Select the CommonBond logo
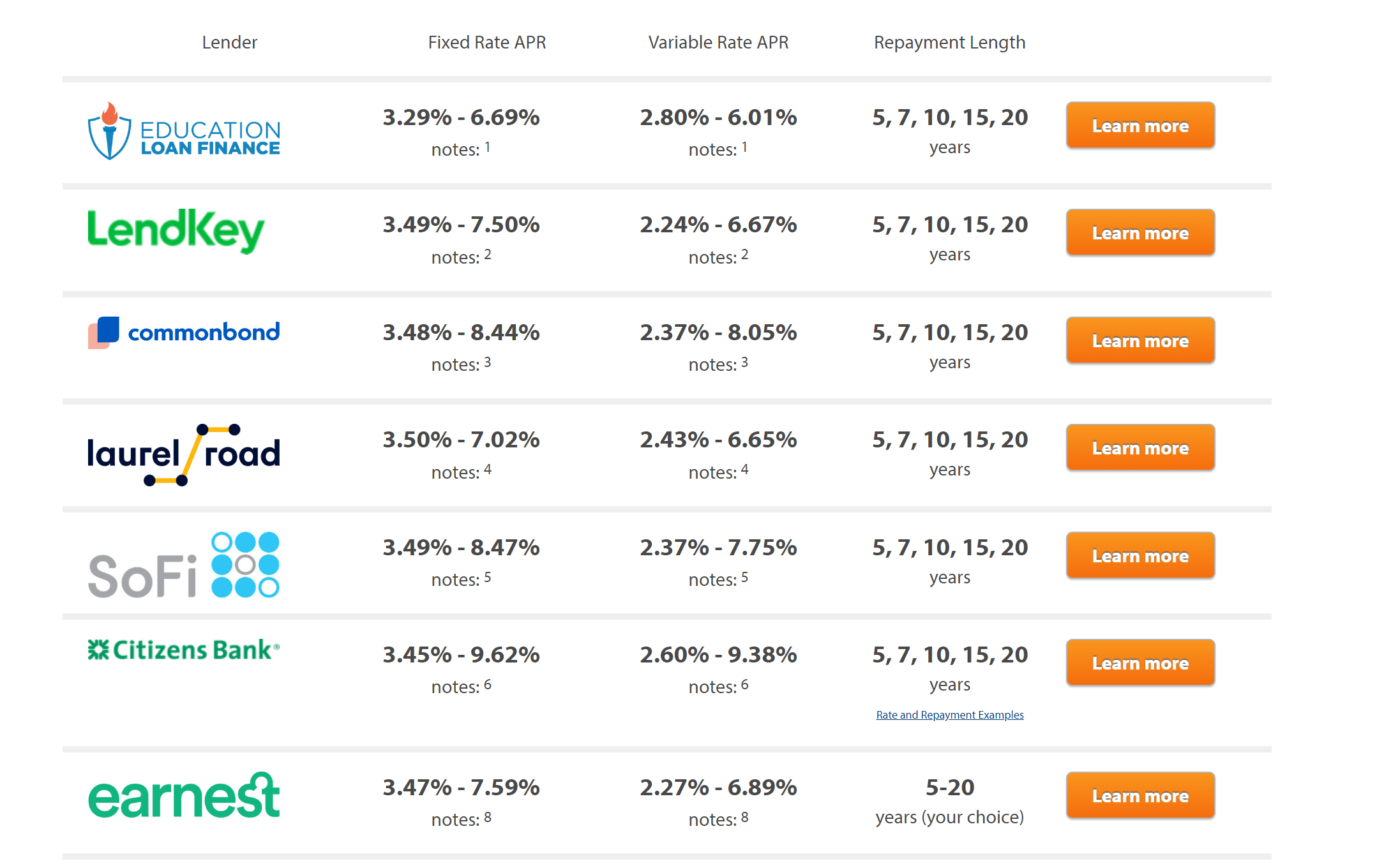This screenshot has width=1384, height=868. (x=184, y=333)
